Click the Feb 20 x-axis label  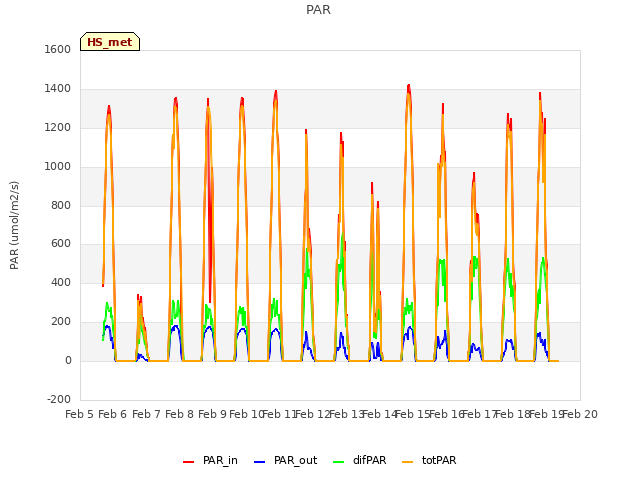(x=580, y=414)
